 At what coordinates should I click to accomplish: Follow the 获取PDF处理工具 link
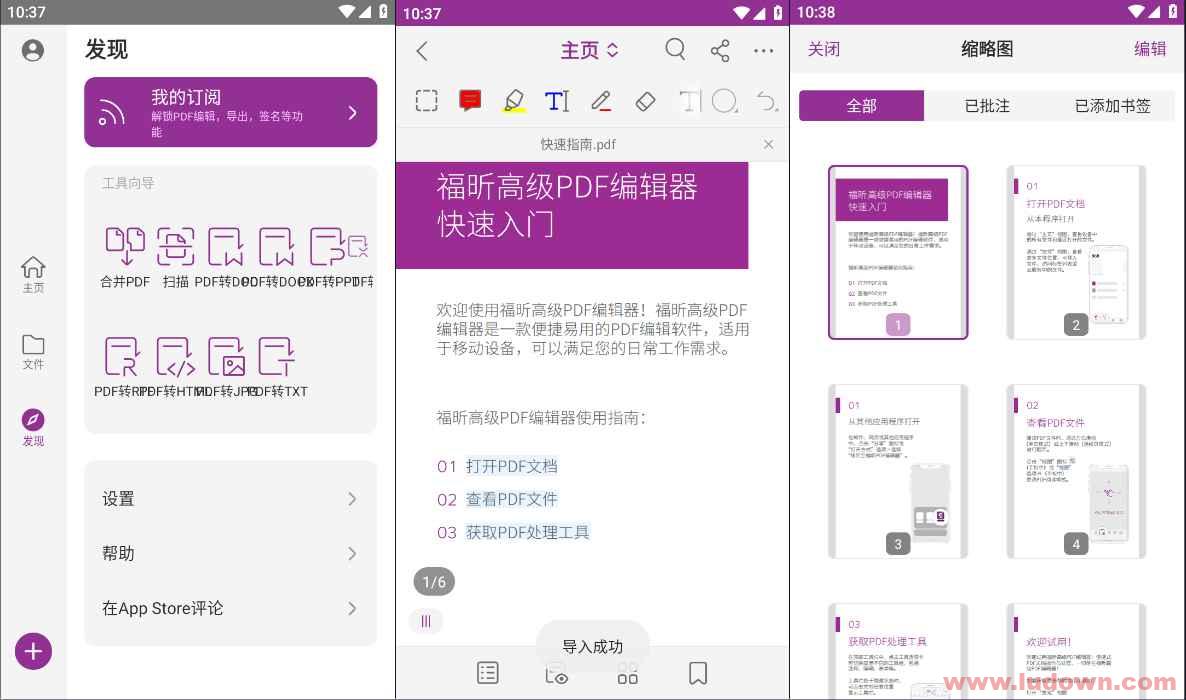pos(527,533)
